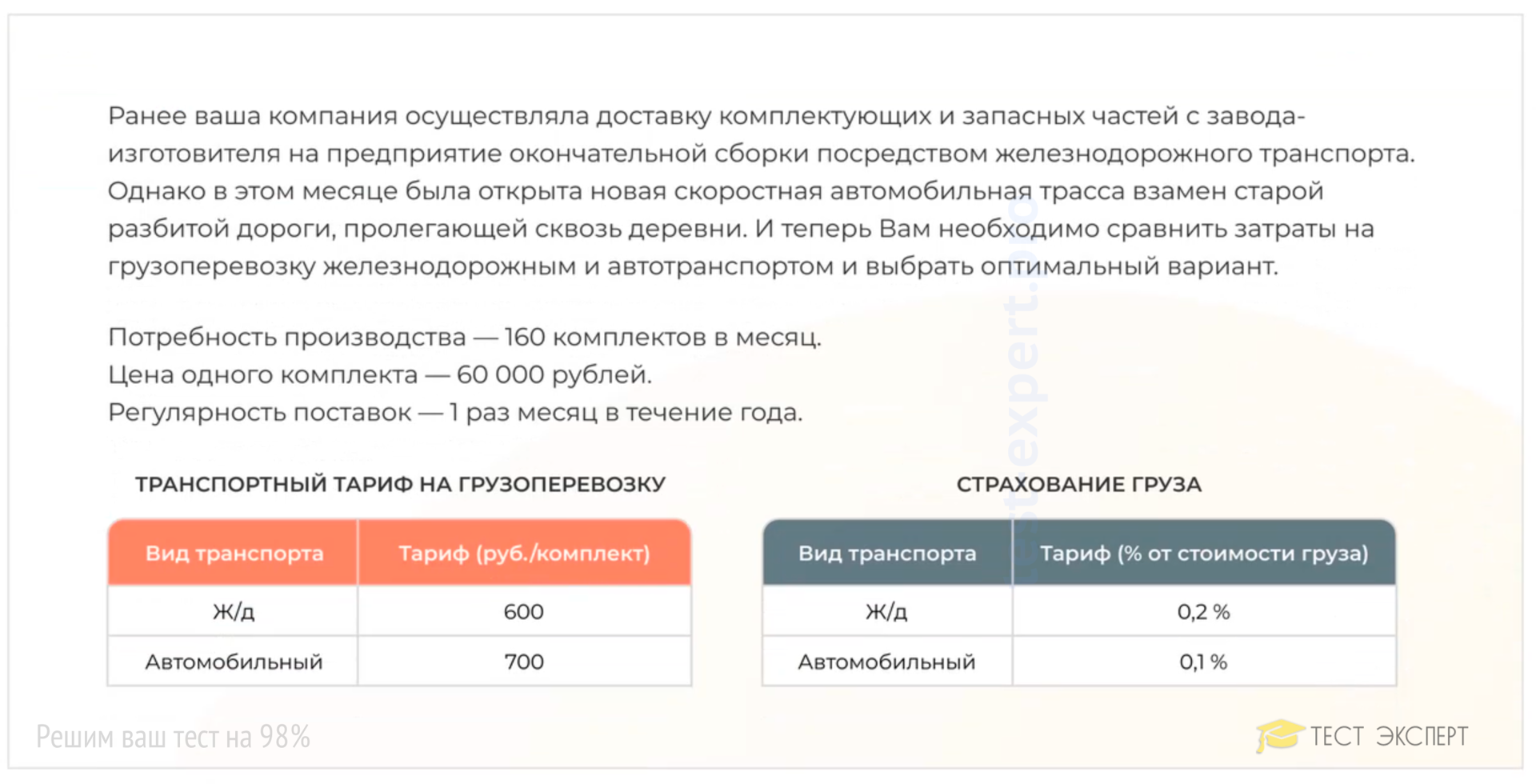Viewport: 1536px width, 784px height.
Task: Click the "ТРАНСПОРТНЫЙ ТАРИФ НА ГРУЗОПЕРЕВОЗКУ" table title
Action: [x=400, y=485]
